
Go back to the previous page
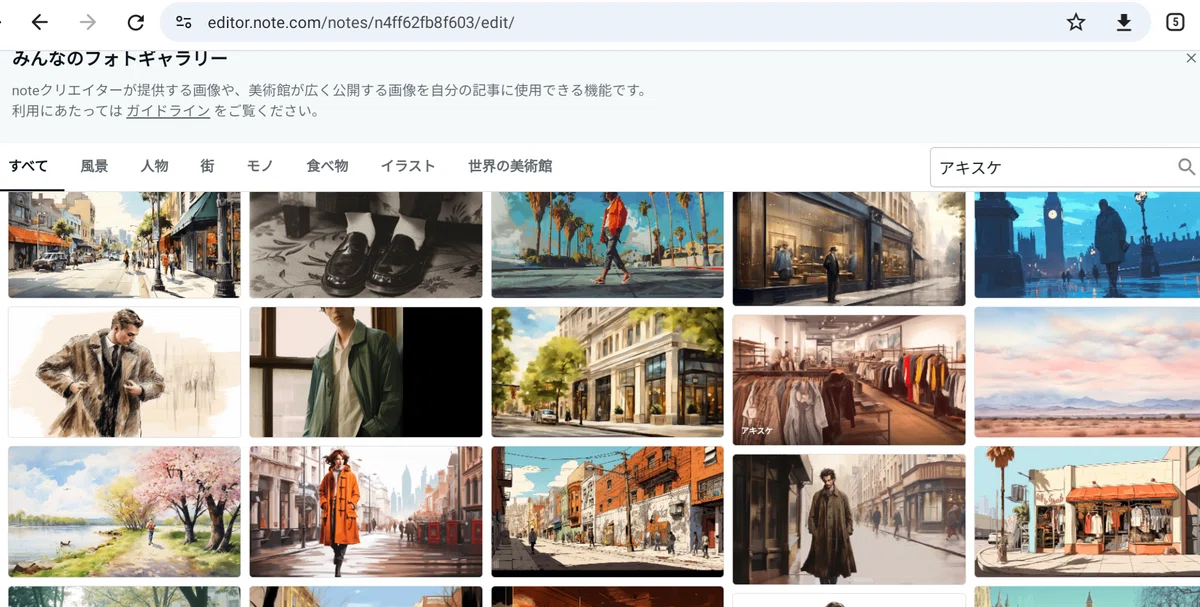pos(40,22)
